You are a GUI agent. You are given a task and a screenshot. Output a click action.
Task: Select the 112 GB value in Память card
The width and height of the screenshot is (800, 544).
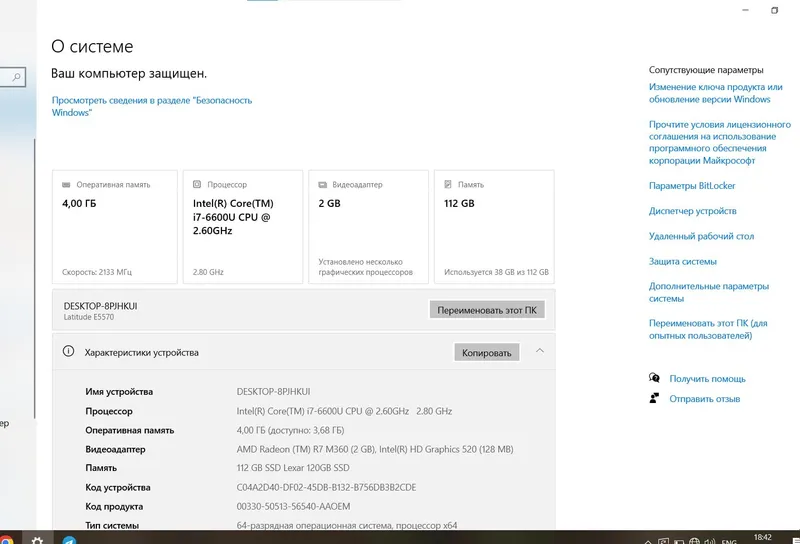coord(459,203)
